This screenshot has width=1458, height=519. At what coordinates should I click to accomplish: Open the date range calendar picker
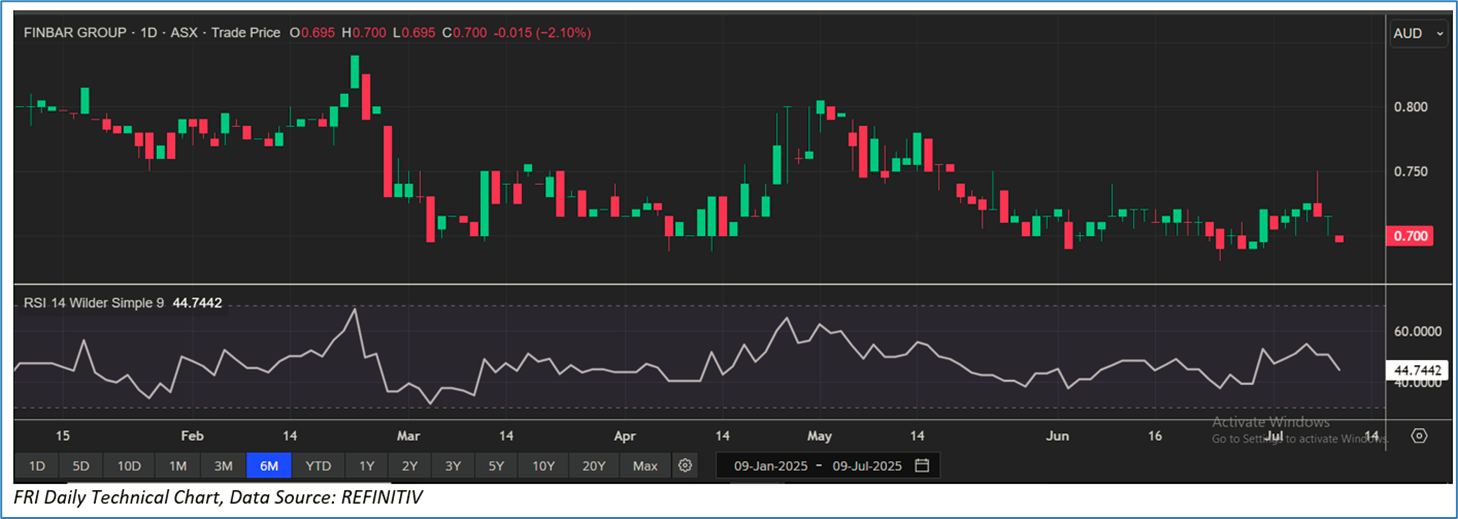tap(922, 466)
